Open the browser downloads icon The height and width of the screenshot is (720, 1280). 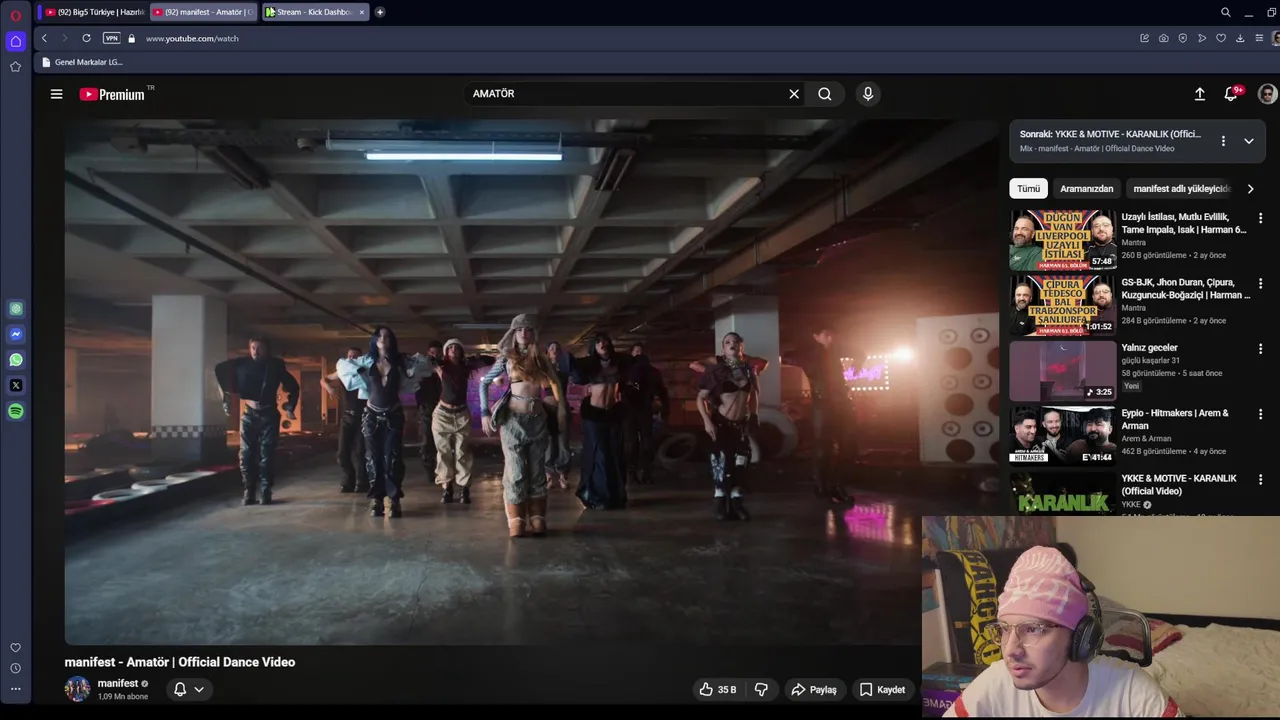[1240, 38]
